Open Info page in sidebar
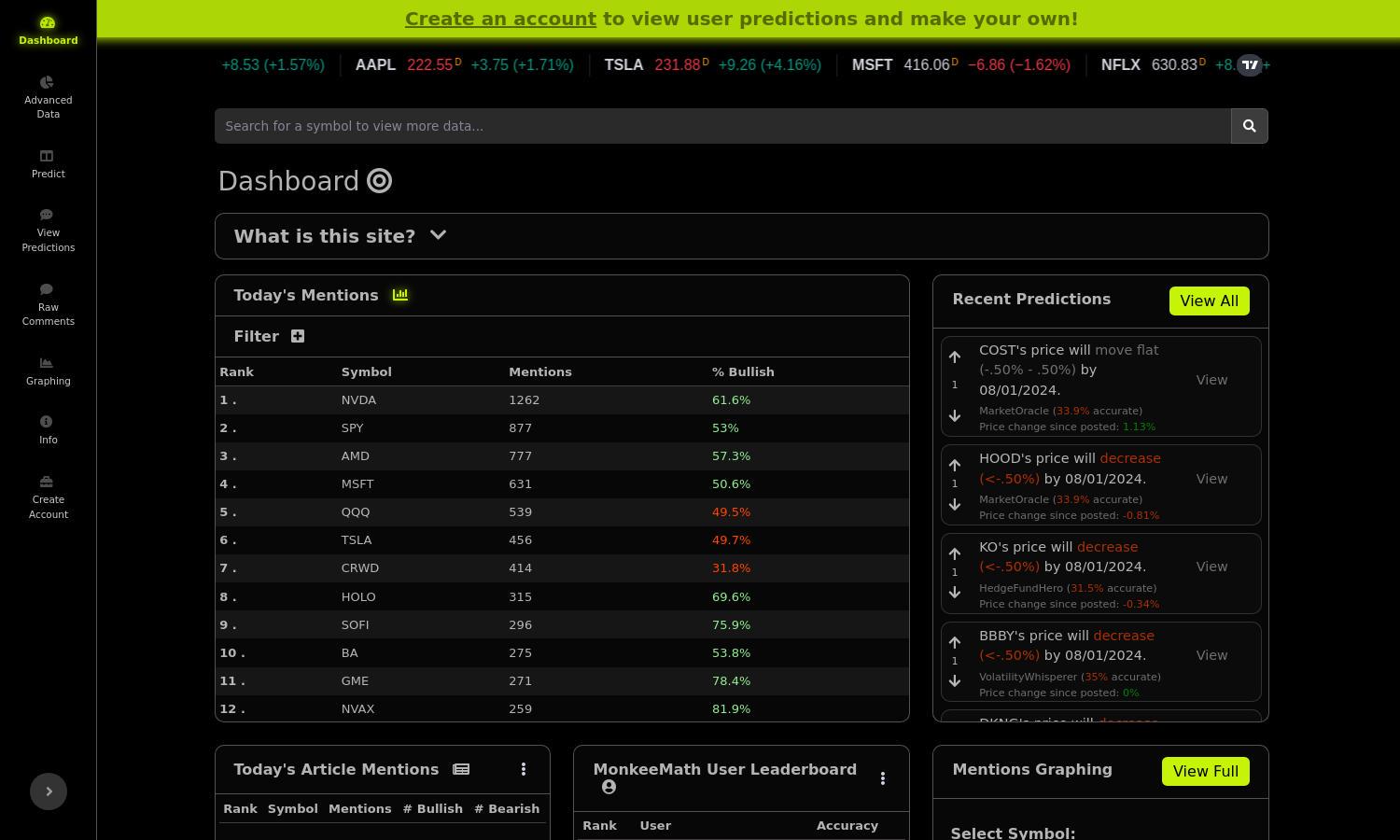This screenshot has height=840, width=1400. [48, 429]
